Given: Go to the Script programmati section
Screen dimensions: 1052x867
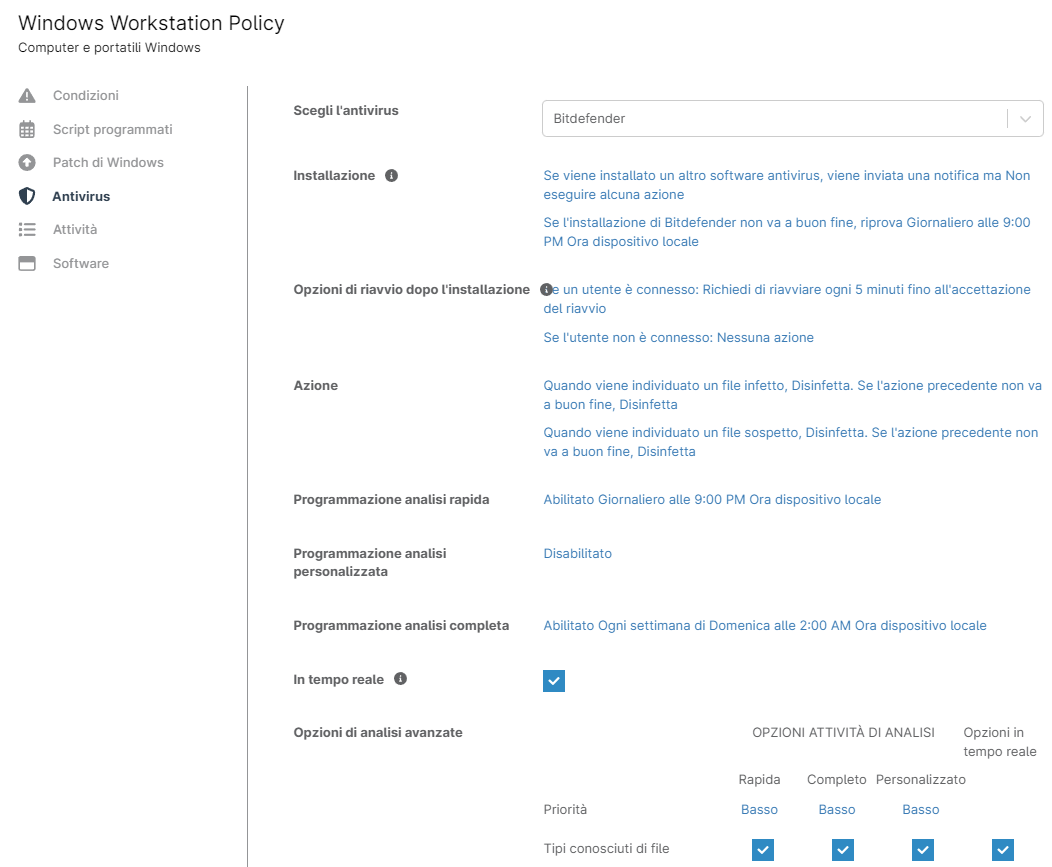Looking at the screenshot, I should tap(112, 130).
